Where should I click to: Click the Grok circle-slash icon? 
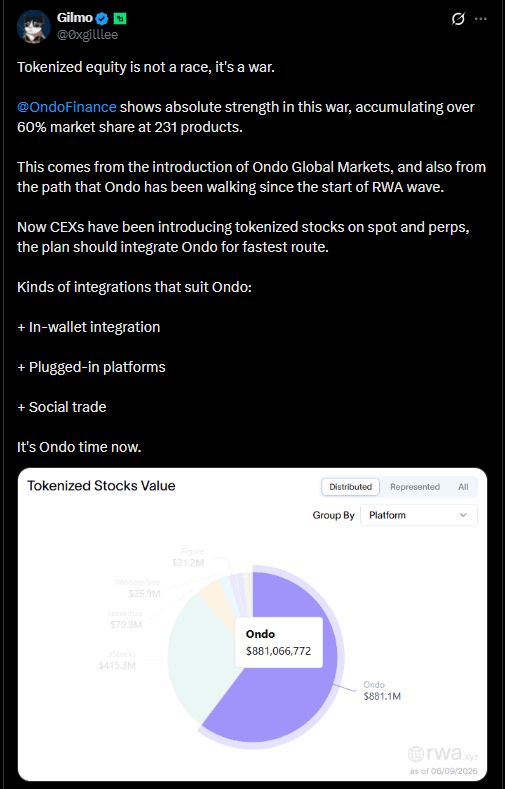(458, 19)
